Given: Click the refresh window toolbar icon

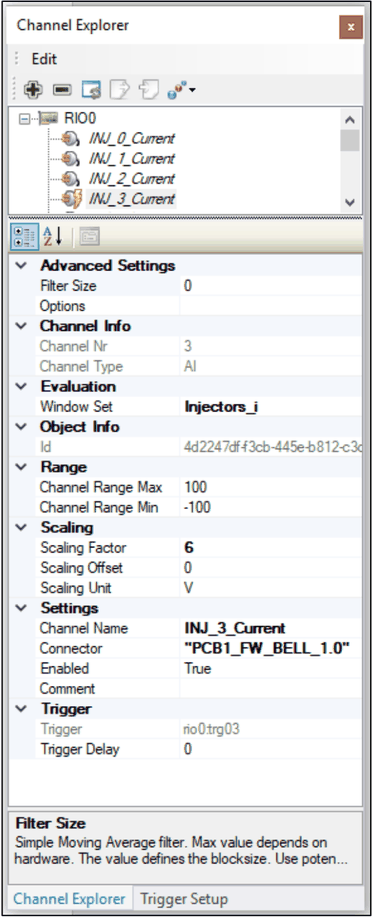Looking at the screenshot, I should pos(91,90).
